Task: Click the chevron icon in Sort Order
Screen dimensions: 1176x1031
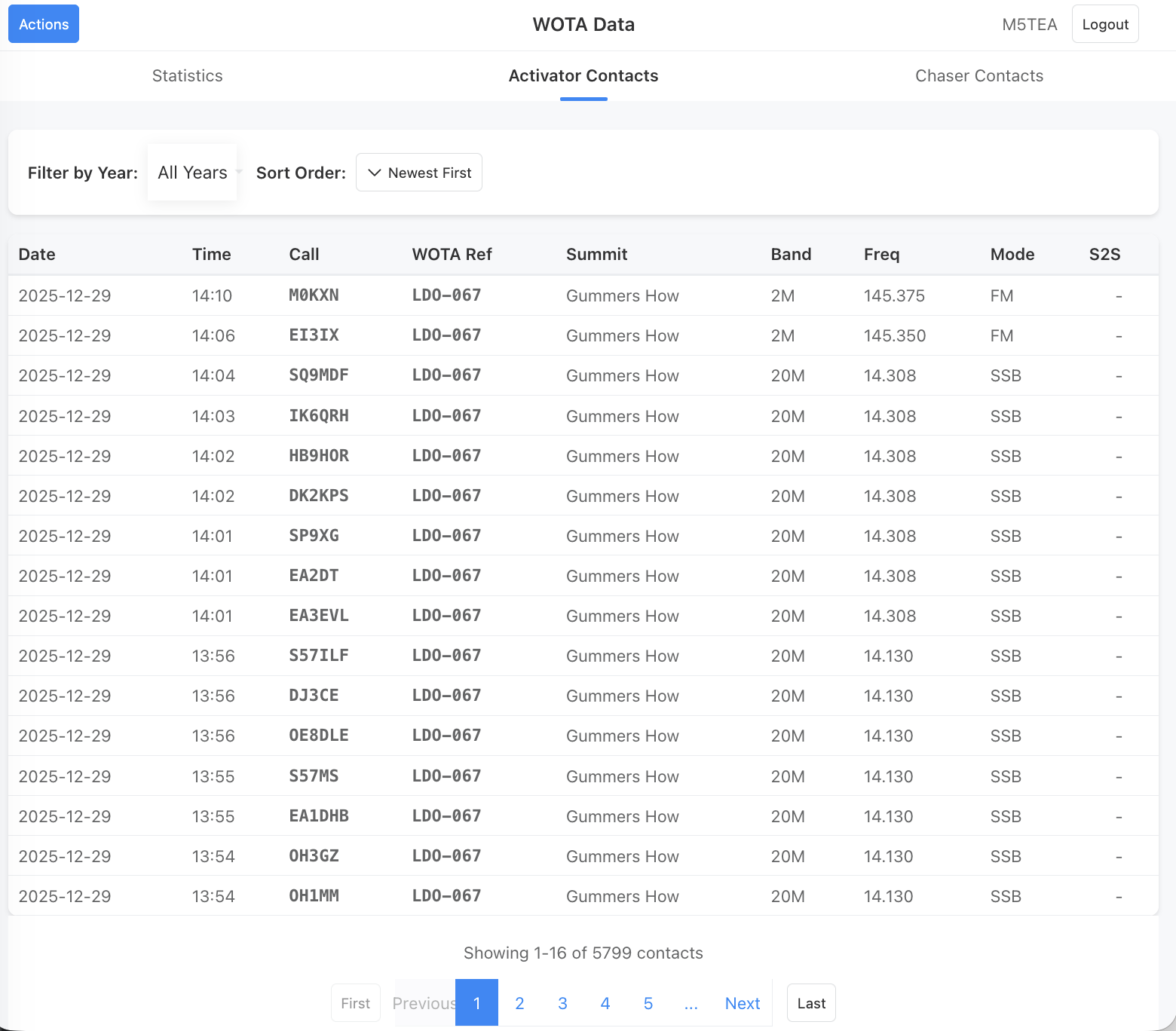Action: [x=374, y=173]
